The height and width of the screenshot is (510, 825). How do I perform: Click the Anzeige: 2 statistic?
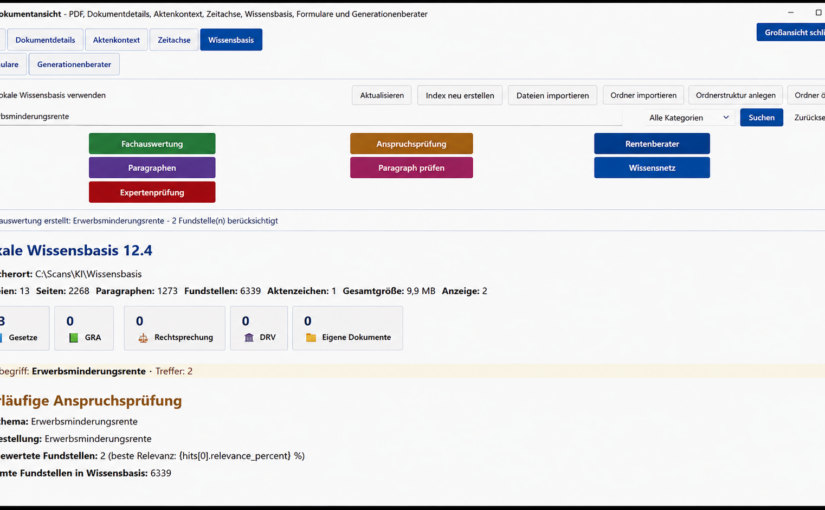point(465,291)
